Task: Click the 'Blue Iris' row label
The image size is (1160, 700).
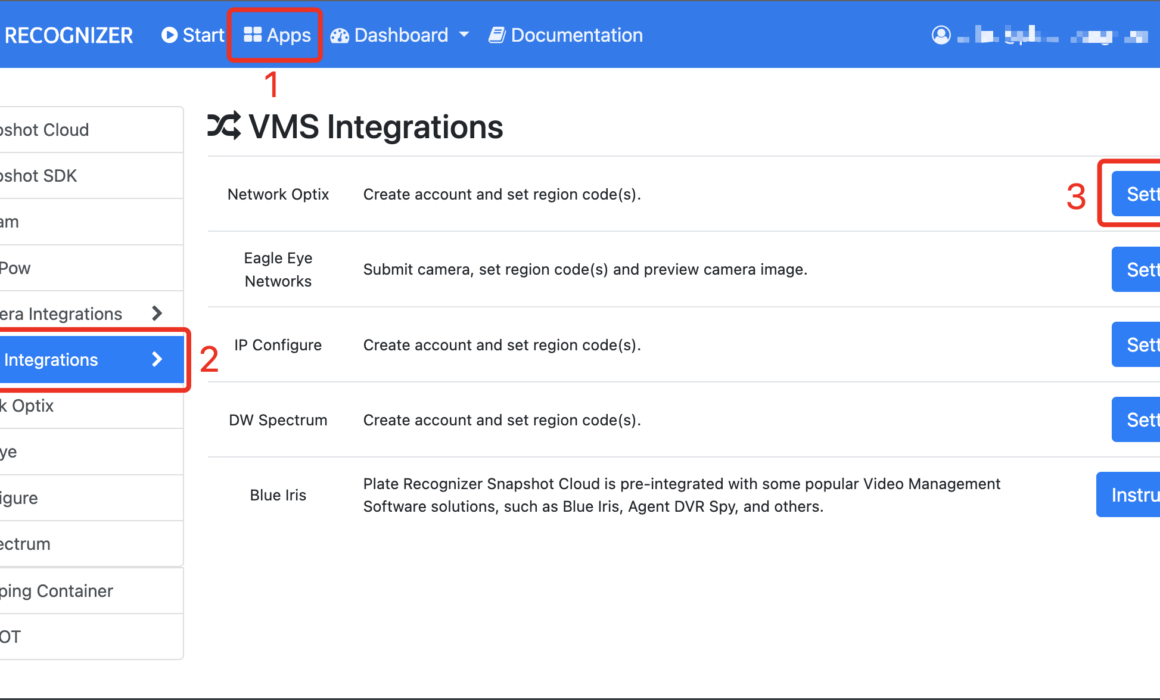Action: [278, 495]
